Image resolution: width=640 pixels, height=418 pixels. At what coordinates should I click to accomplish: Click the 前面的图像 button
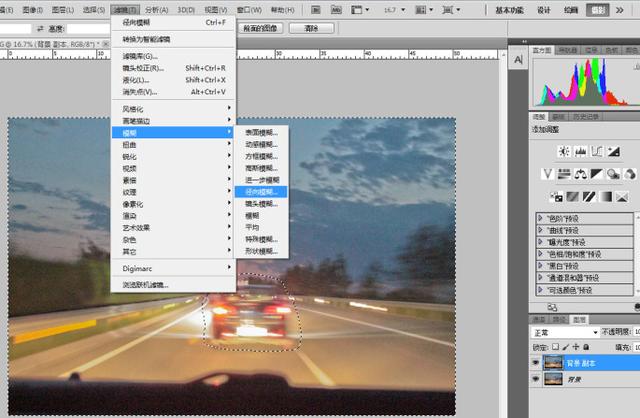(260, 28)
